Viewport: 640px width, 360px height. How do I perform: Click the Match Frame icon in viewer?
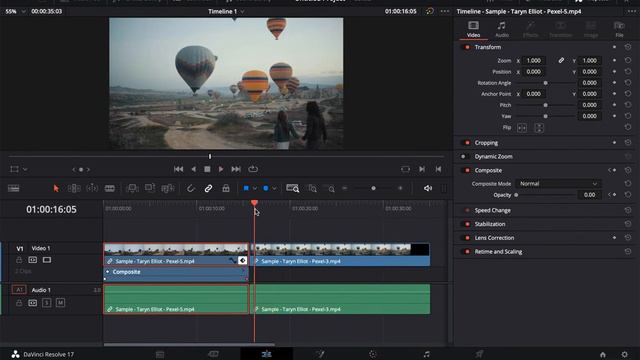(405, 169)
